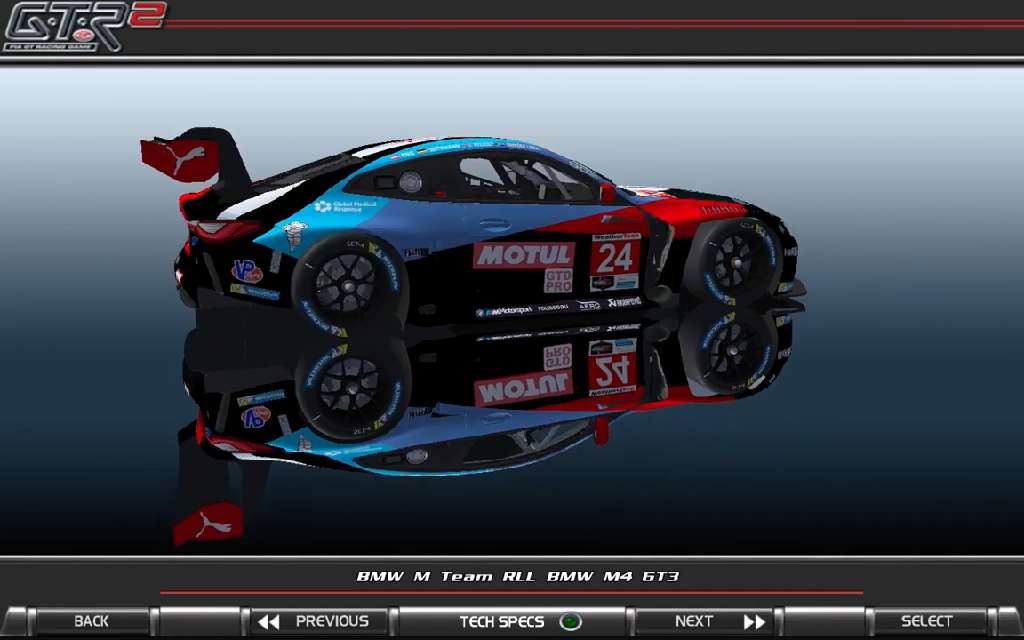The width and height of the screenshot is (1024, 640).
Task: Show the previous car with PREVIOUS
Action: 320,621
